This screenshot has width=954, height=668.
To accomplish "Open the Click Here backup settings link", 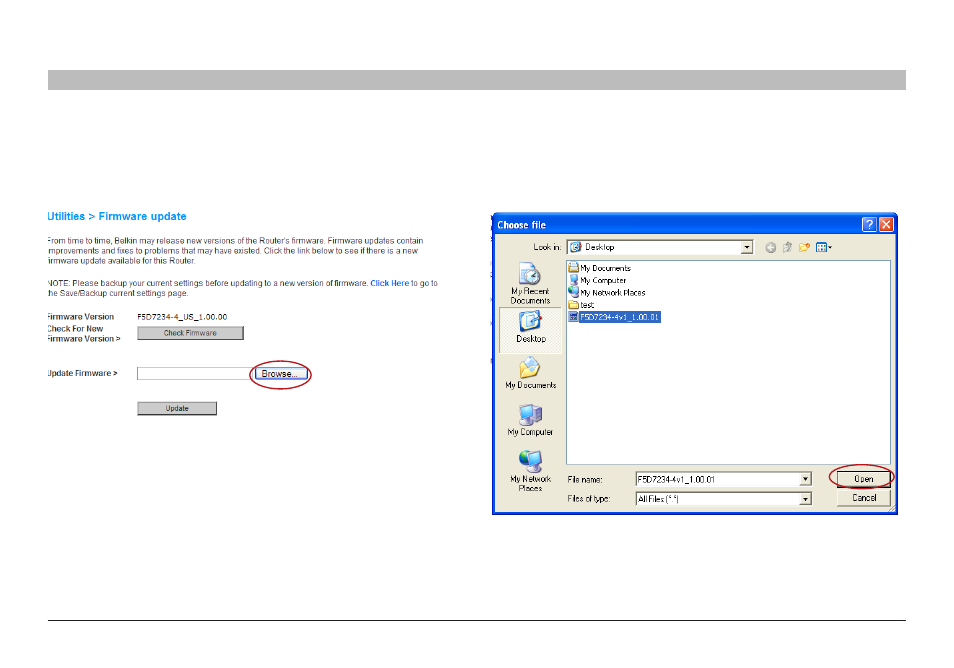I will point(389,283).
